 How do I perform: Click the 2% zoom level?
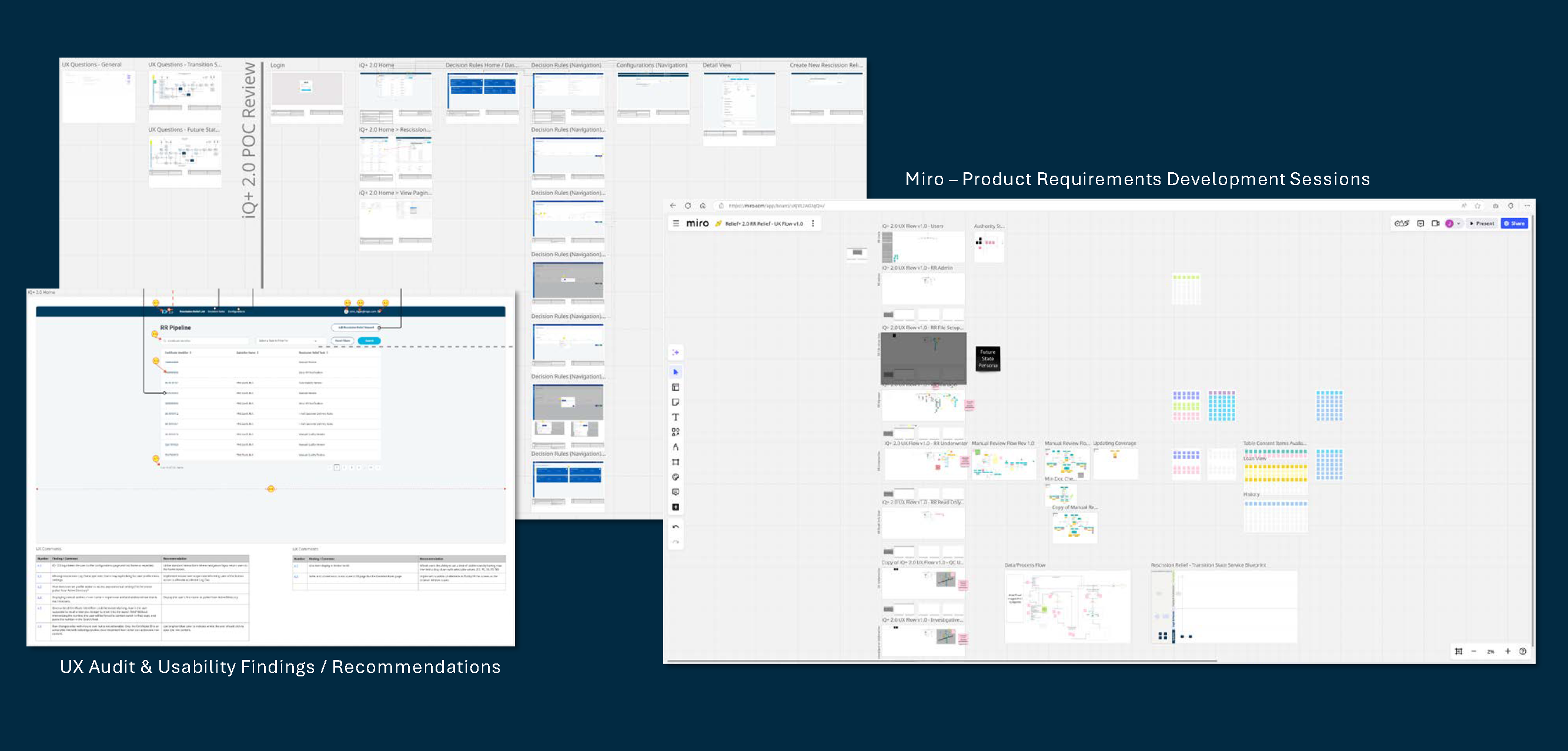[x=1491, y=652]
